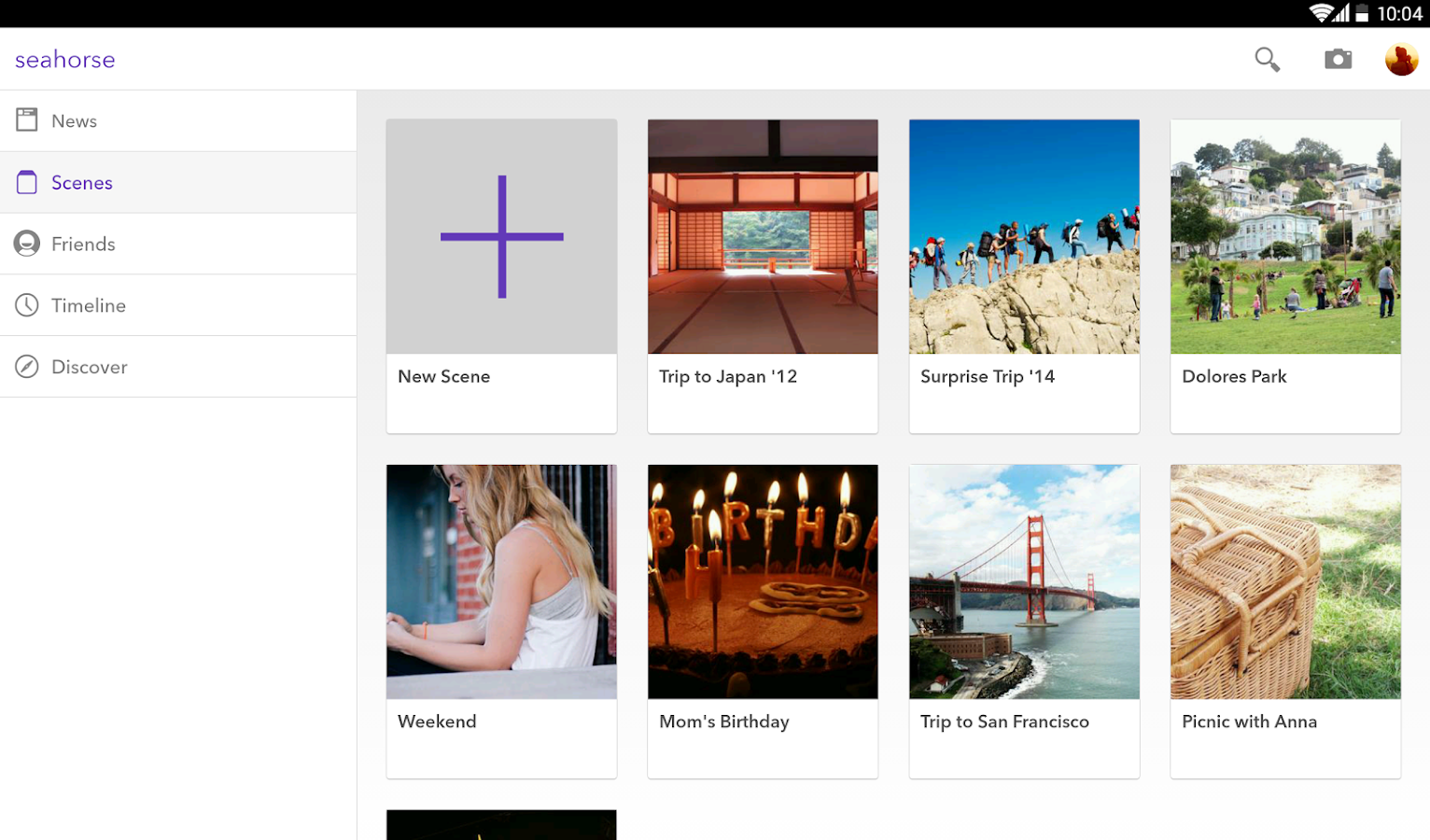Select the Discover menu label

90,367
